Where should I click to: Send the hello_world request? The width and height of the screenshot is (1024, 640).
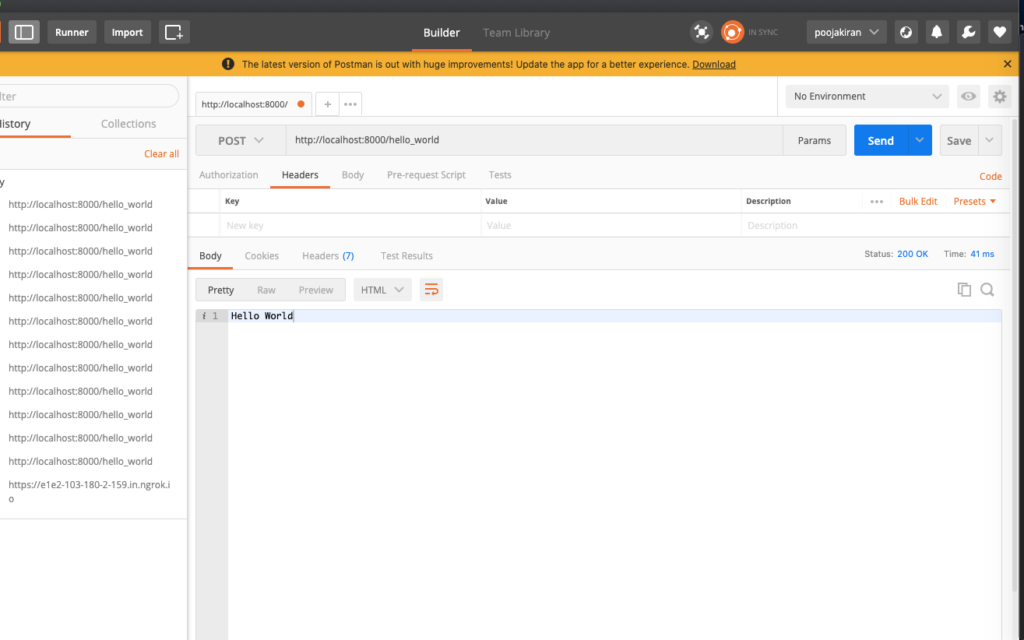click(x=880, y=140)
